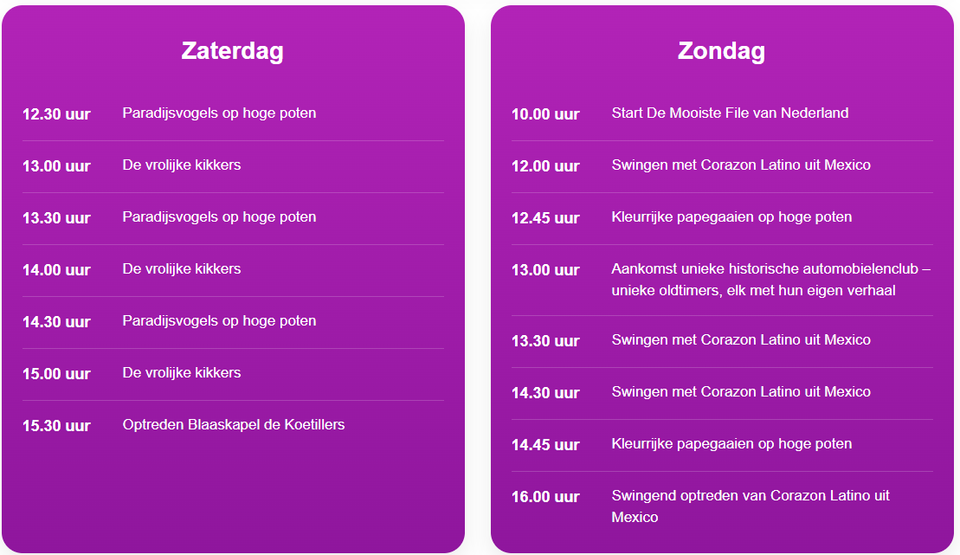Select the 12.30 uur Paradijsvogels entry
The image size is (960, 555).
(219, 113)
